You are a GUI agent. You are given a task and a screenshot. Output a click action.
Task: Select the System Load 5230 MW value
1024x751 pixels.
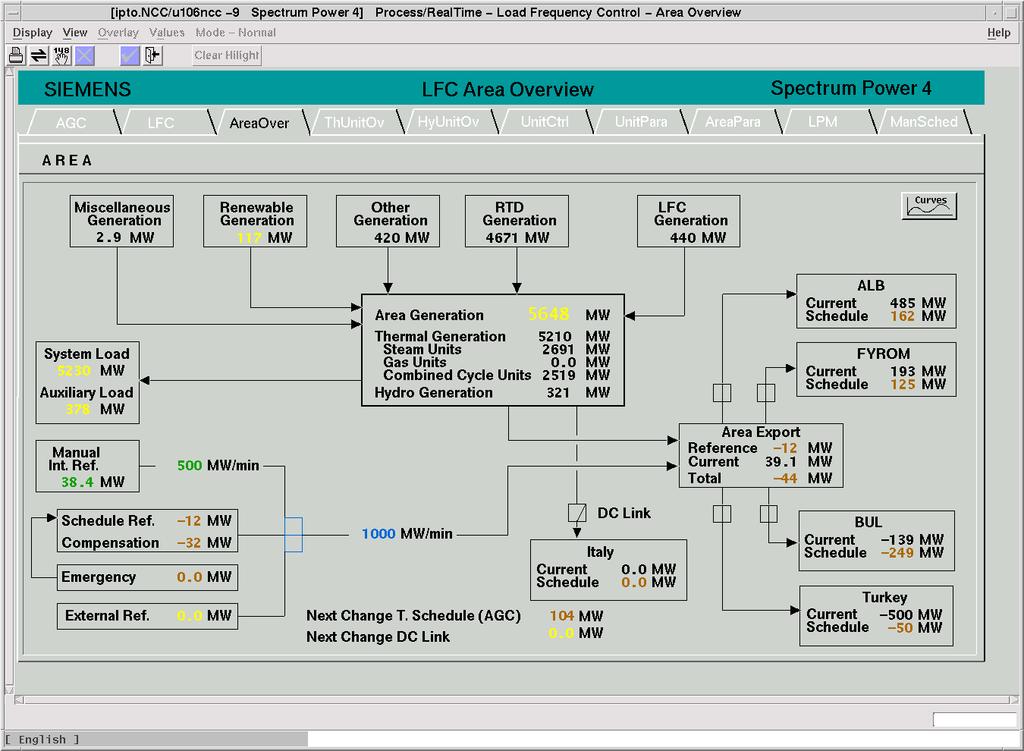[73, 371]
